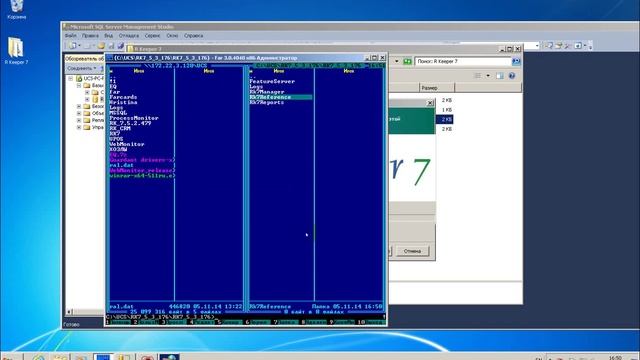Screen dimensions: 640x360
Task: Click the Save All icon in SSMS toolbar
Action: point(120,46)
